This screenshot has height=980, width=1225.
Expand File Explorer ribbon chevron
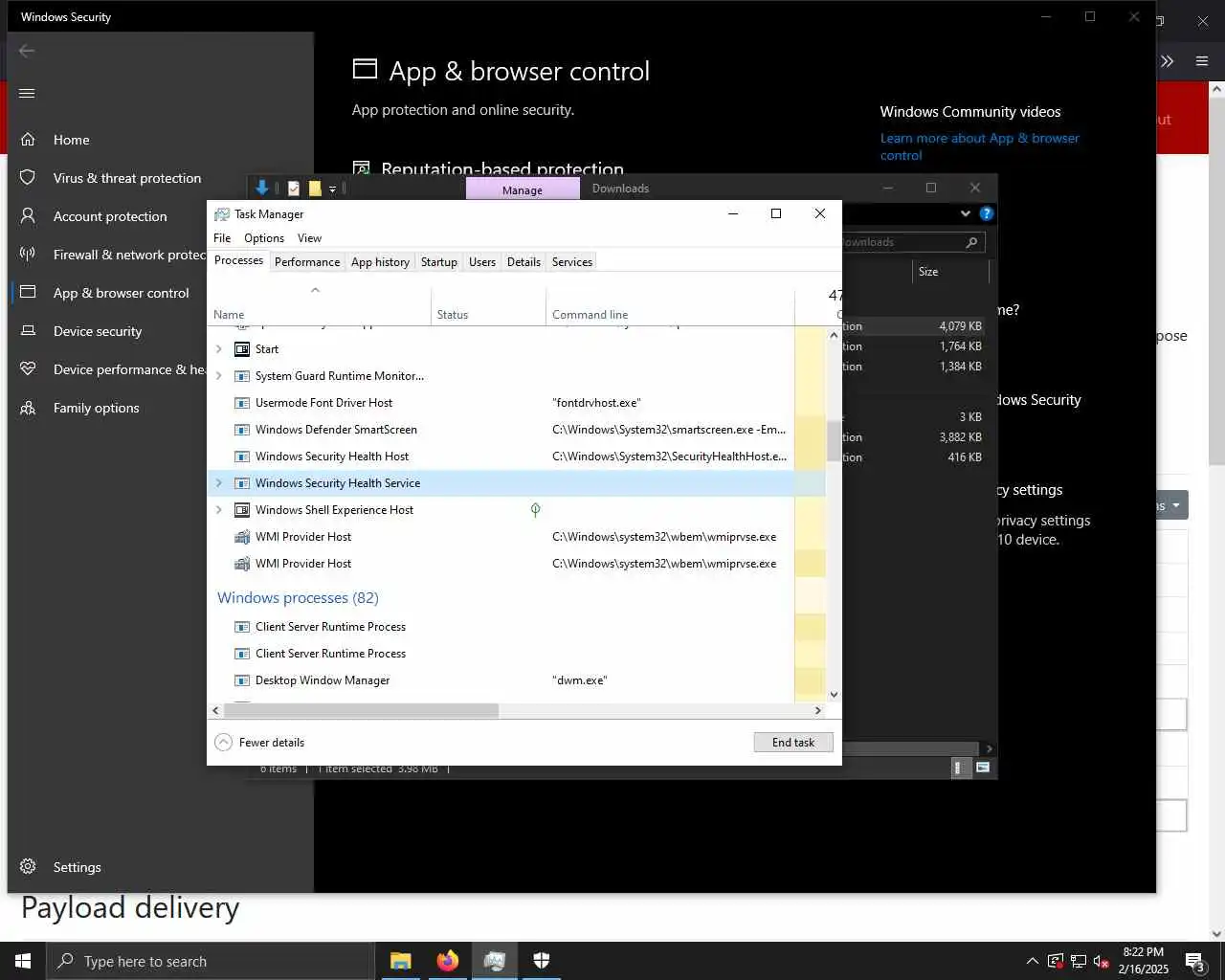tap(966, 213)
